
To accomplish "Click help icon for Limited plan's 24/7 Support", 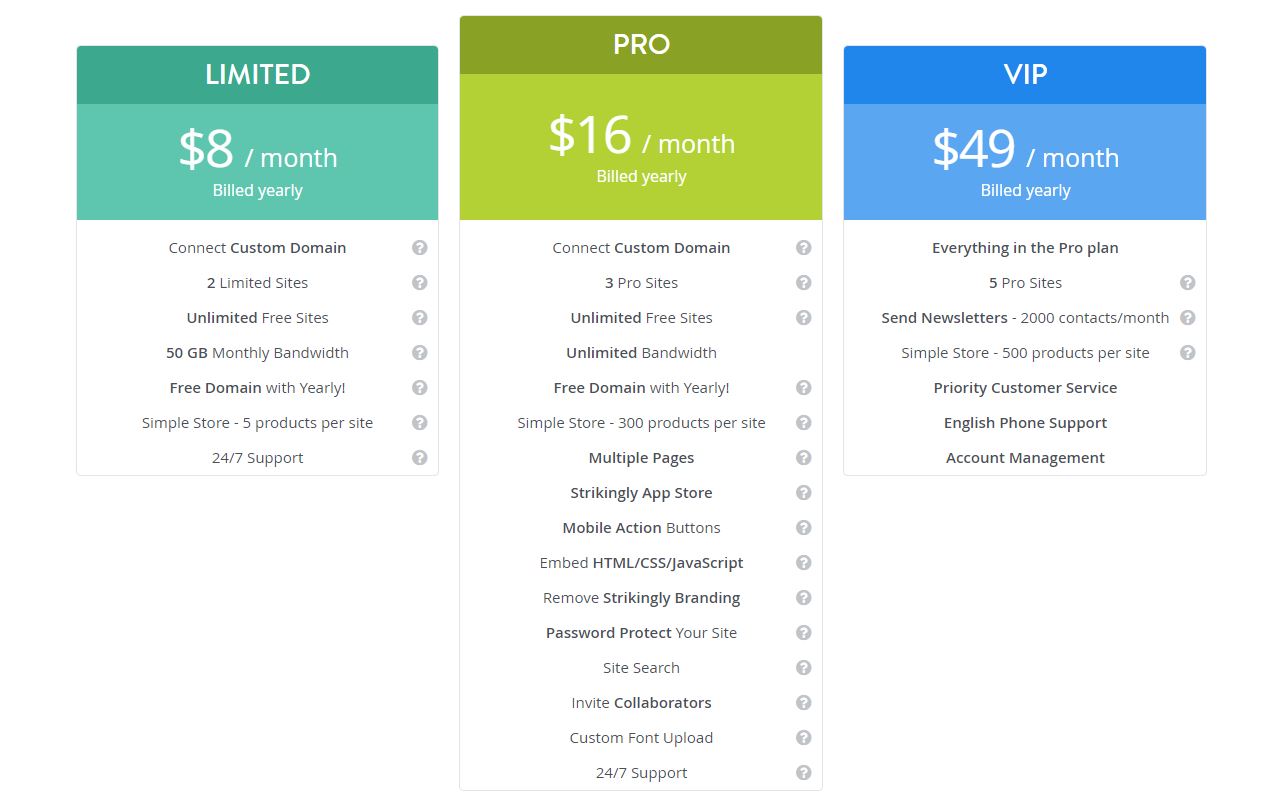I will coord(420,458).
